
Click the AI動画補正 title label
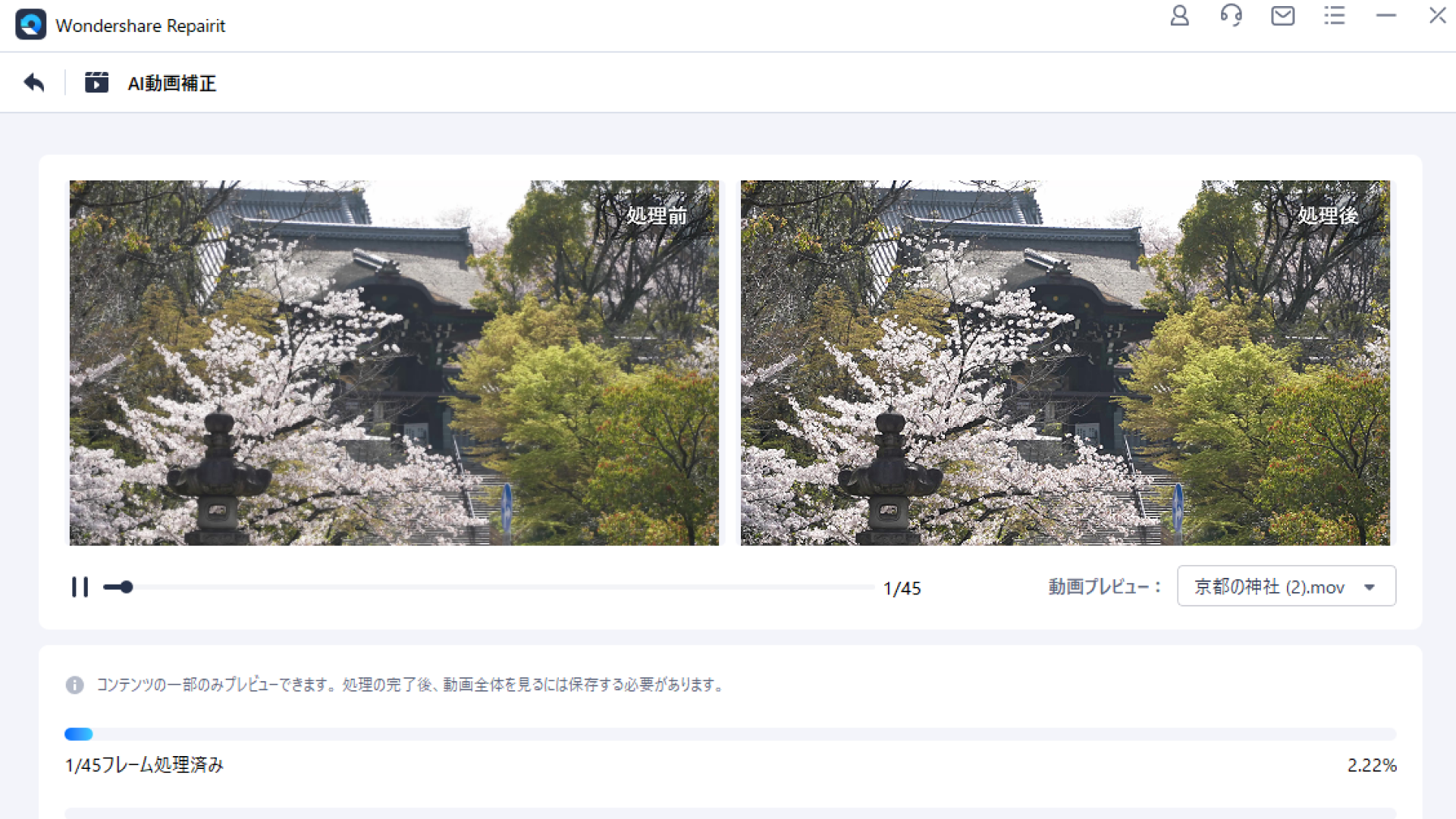(172, 83)
